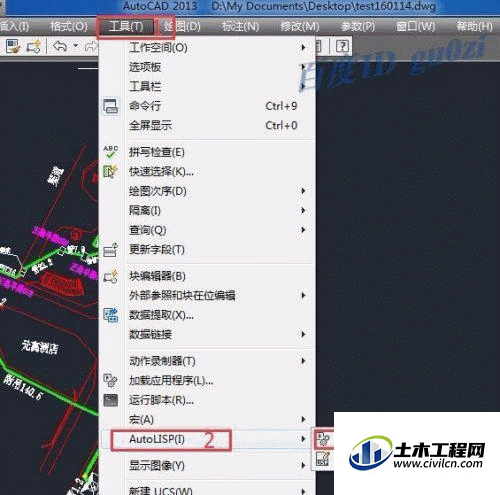Expand the 显示图像(Y) submenu
Image resolution: width=500 pixels, height=495 pixels.
(x=207, y=466)
